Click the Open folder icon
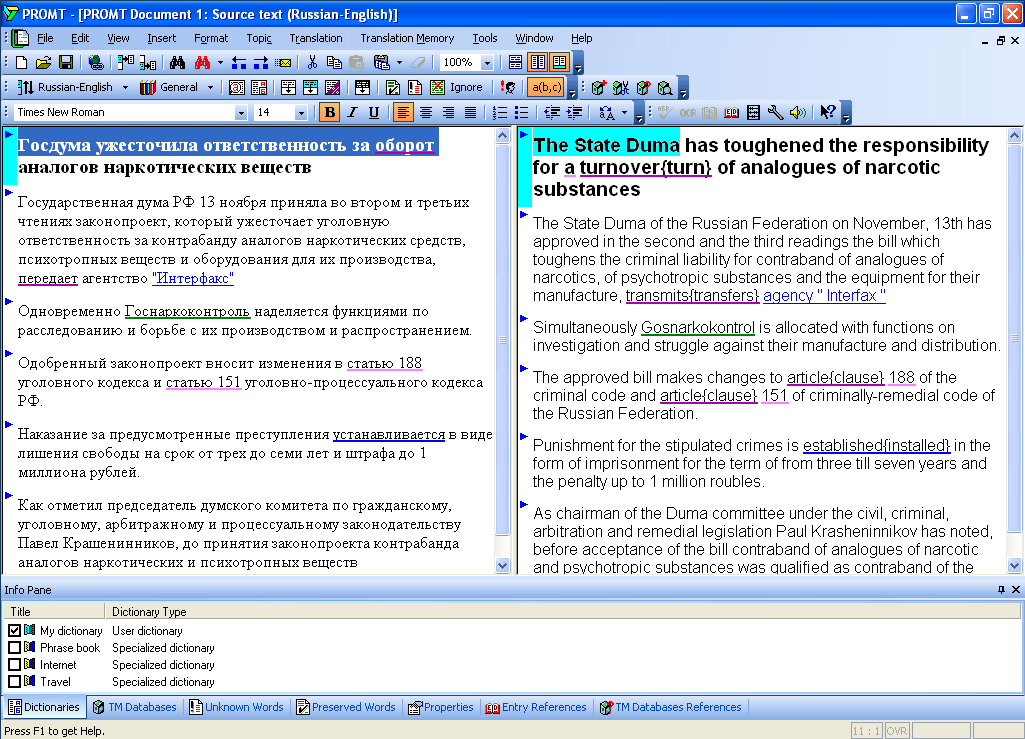This screenshot has width=1025, height=739. (x=43, y=63)
